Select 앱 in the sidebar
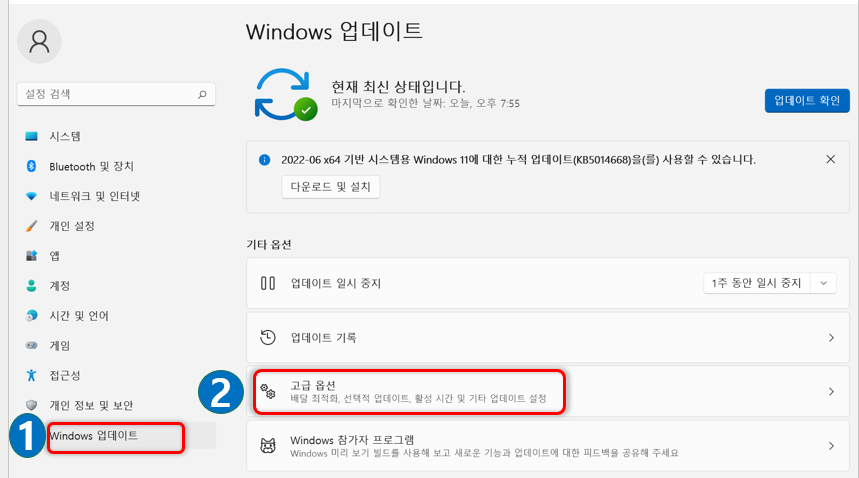Viewport: 859px width, 478px height. coord(116,256)
